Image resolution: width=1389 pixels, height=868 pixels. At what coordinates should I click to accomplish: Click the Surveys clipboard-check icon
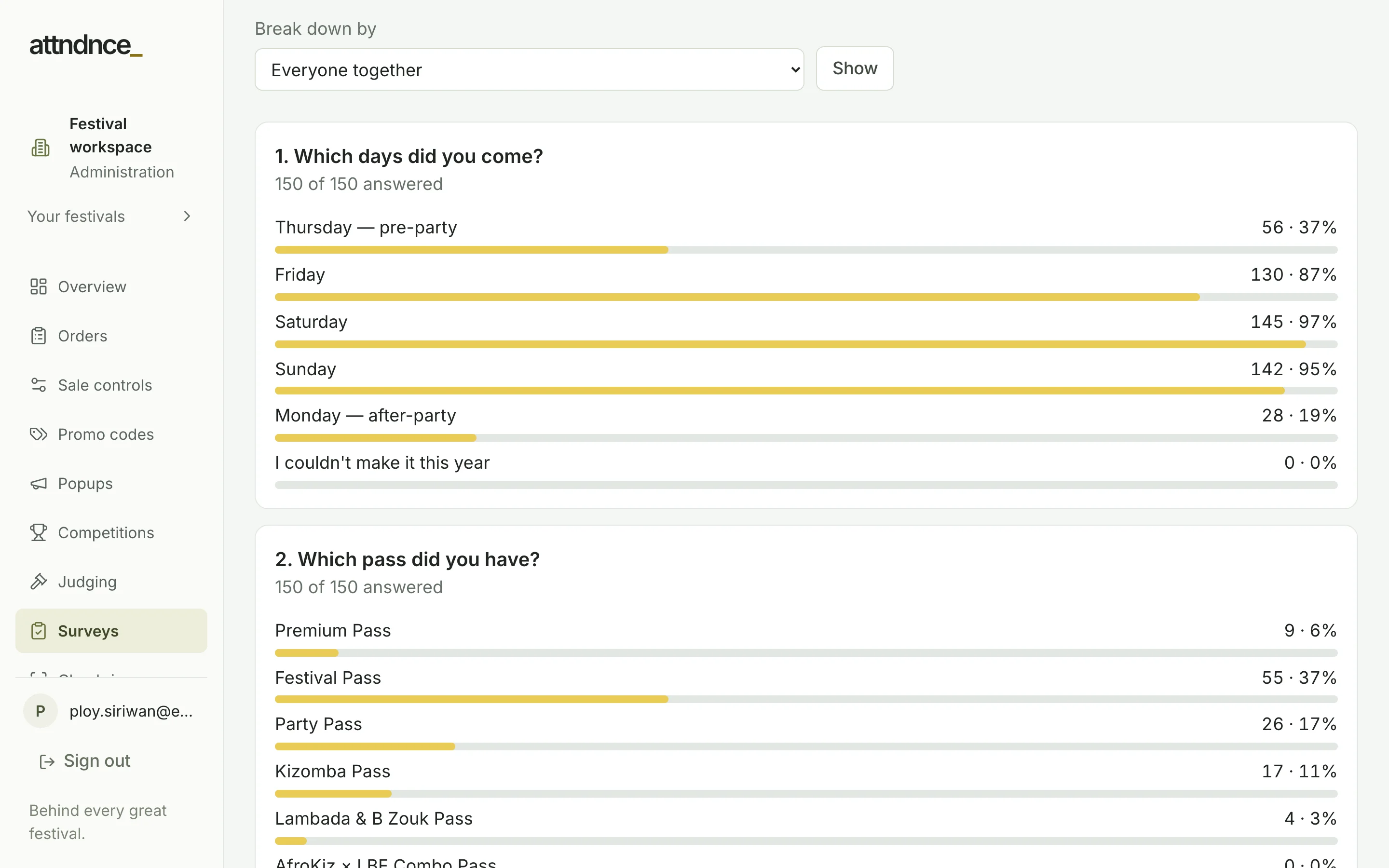coord(39,631)
